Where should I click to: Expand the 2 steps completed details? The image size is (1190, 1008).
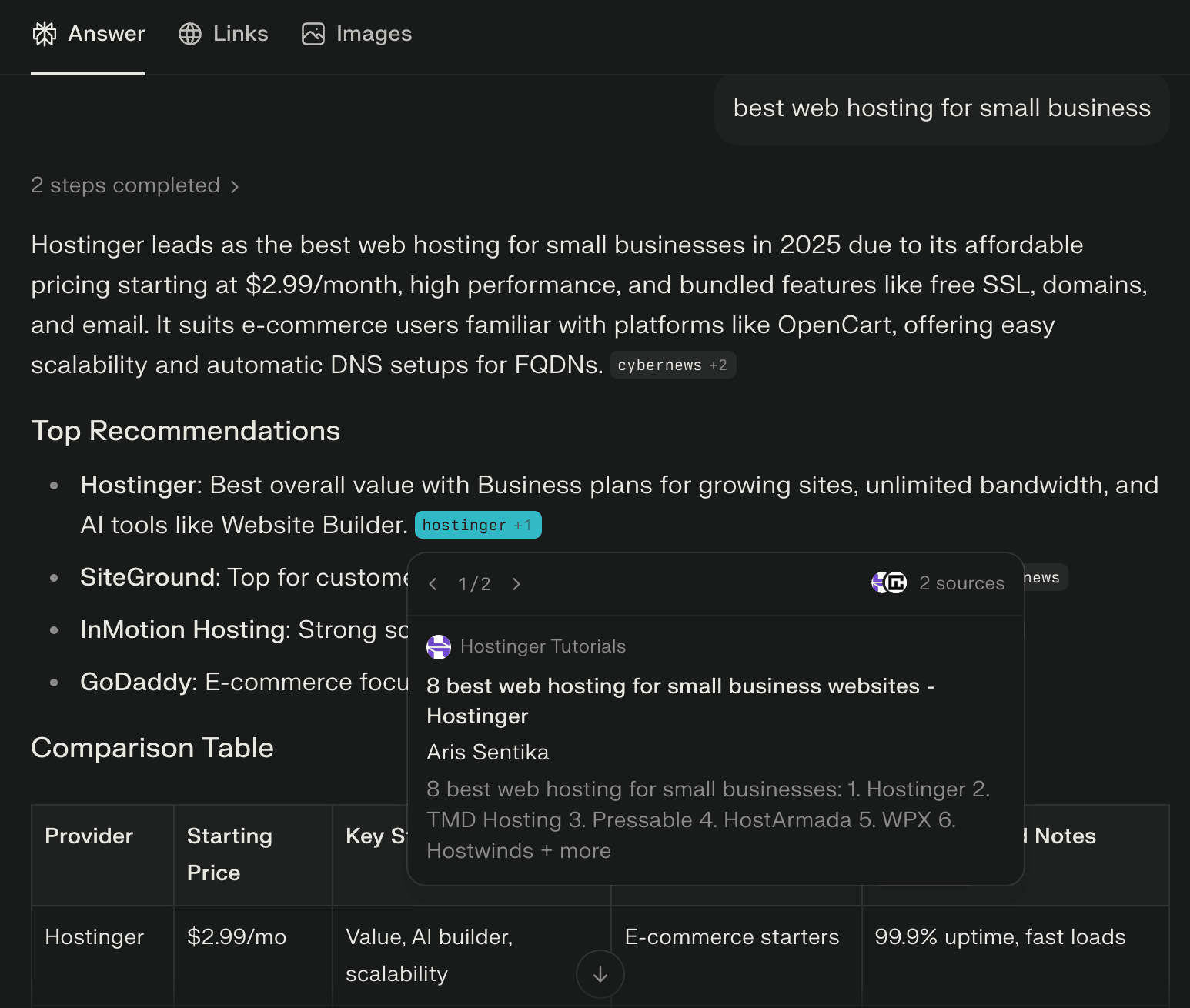tap(125, 185)
